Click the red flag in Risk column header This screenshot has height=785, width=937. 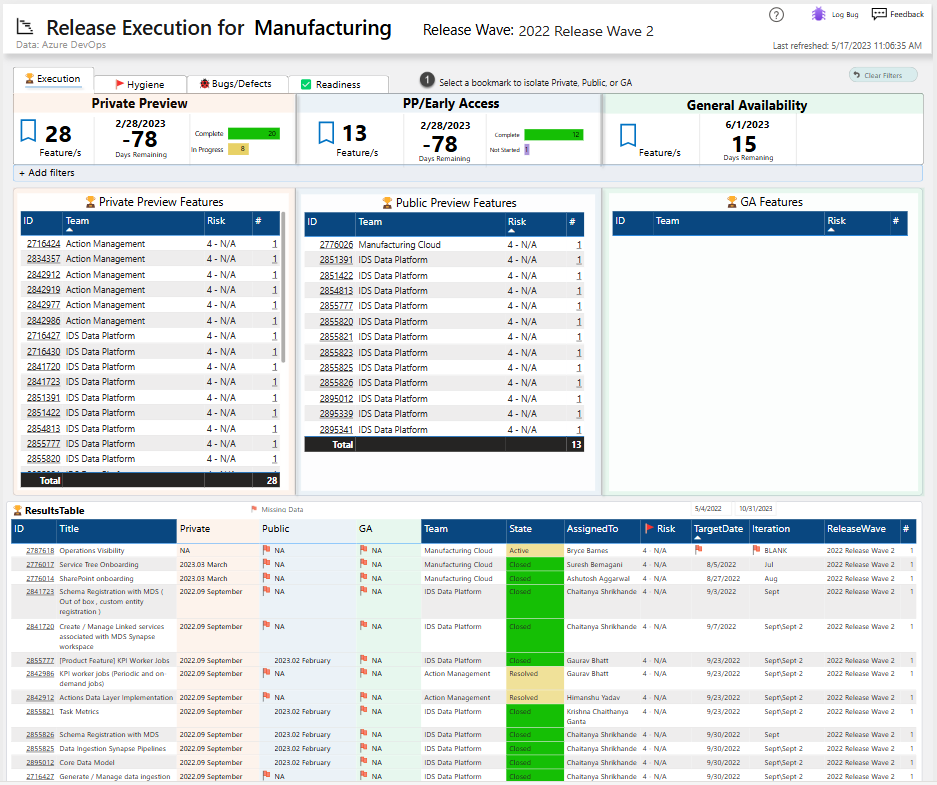click(x=649, y=529)
